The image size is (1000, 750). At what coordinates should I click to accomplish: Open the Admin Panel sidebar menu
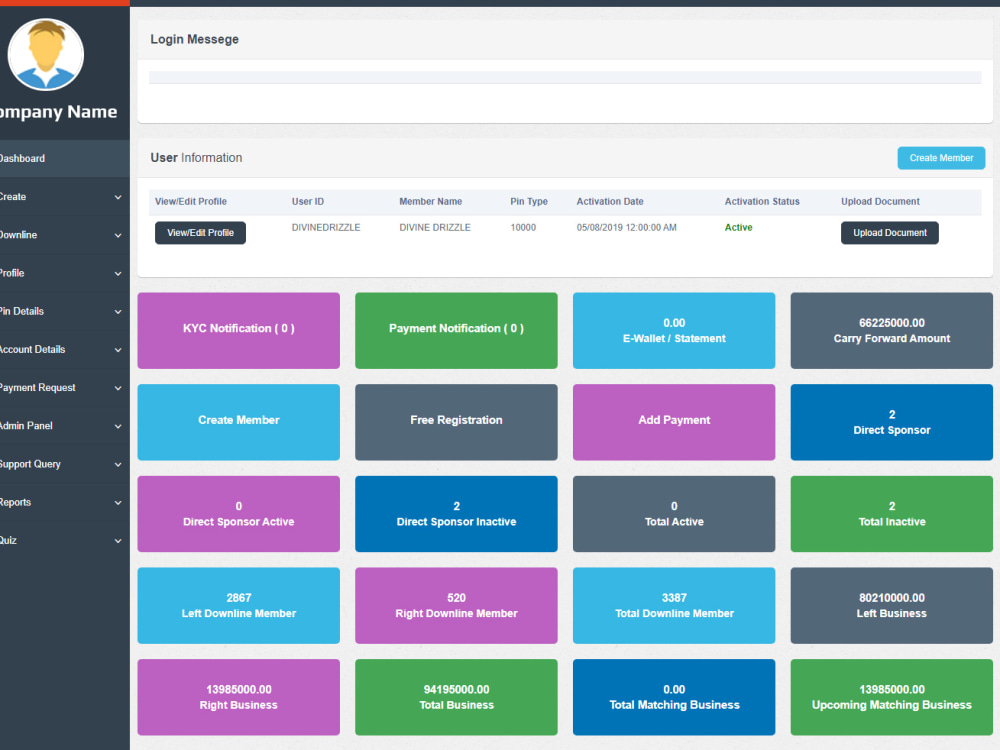(64, 426)
